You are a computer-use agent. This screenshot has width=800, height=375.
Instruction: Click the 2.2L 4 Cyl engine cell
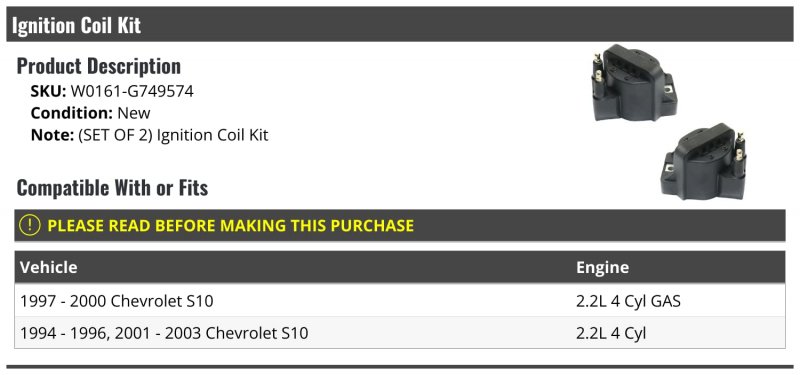611,334
